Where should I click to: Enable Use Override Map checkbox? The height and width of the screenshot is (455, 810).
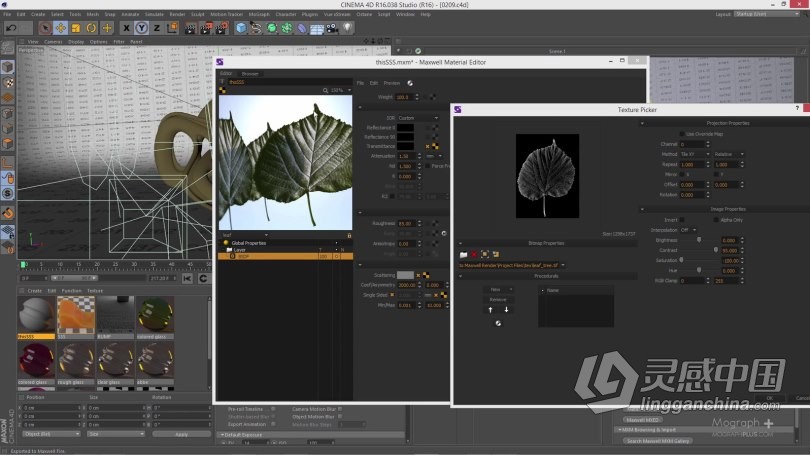(682, 134)
